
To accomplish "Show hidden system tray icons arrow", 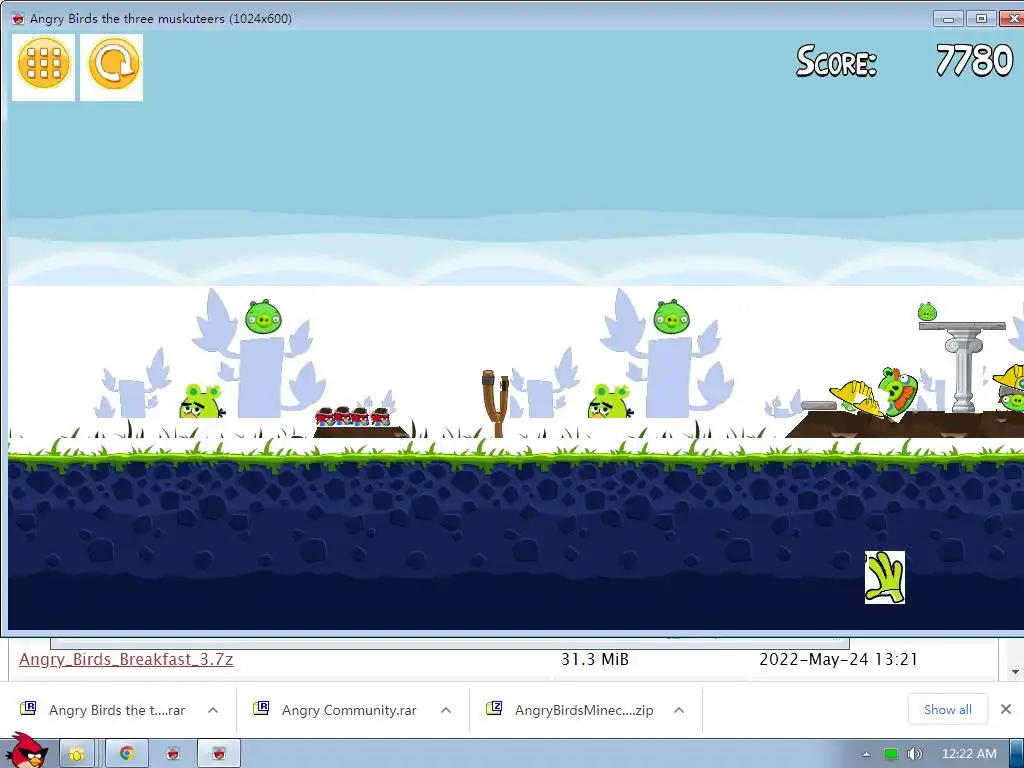I will point(867,754).
